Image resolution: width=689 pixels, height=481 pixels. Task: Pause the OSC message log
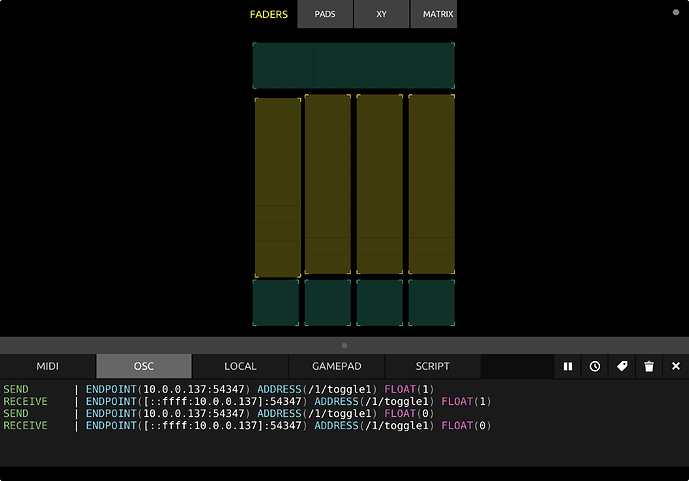coord(568,367)
